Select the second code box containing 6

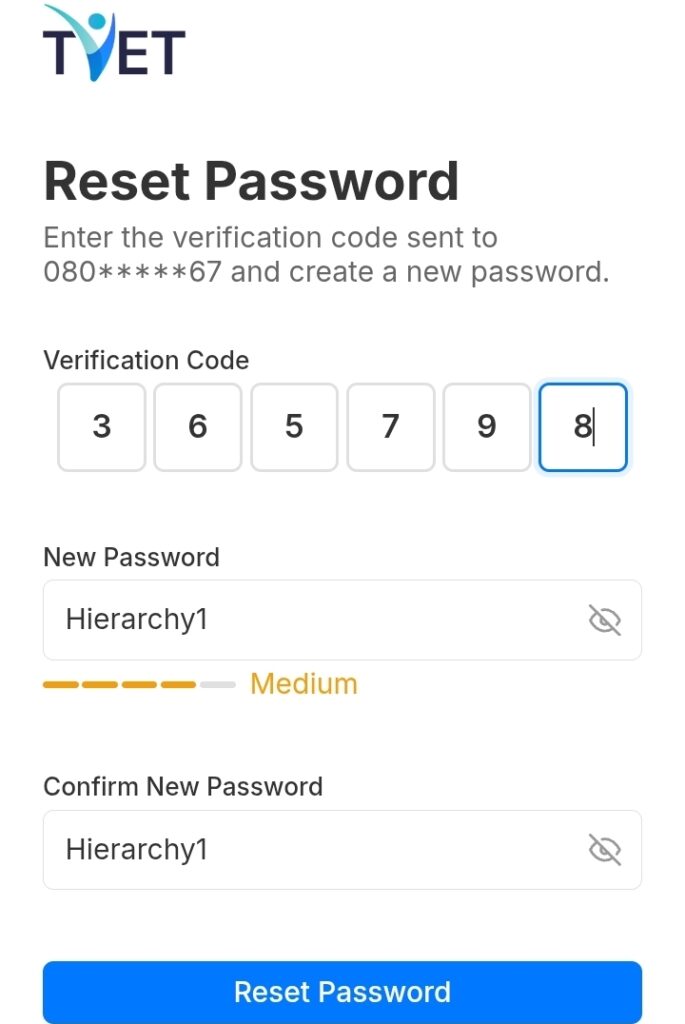(x=198, y=427)
